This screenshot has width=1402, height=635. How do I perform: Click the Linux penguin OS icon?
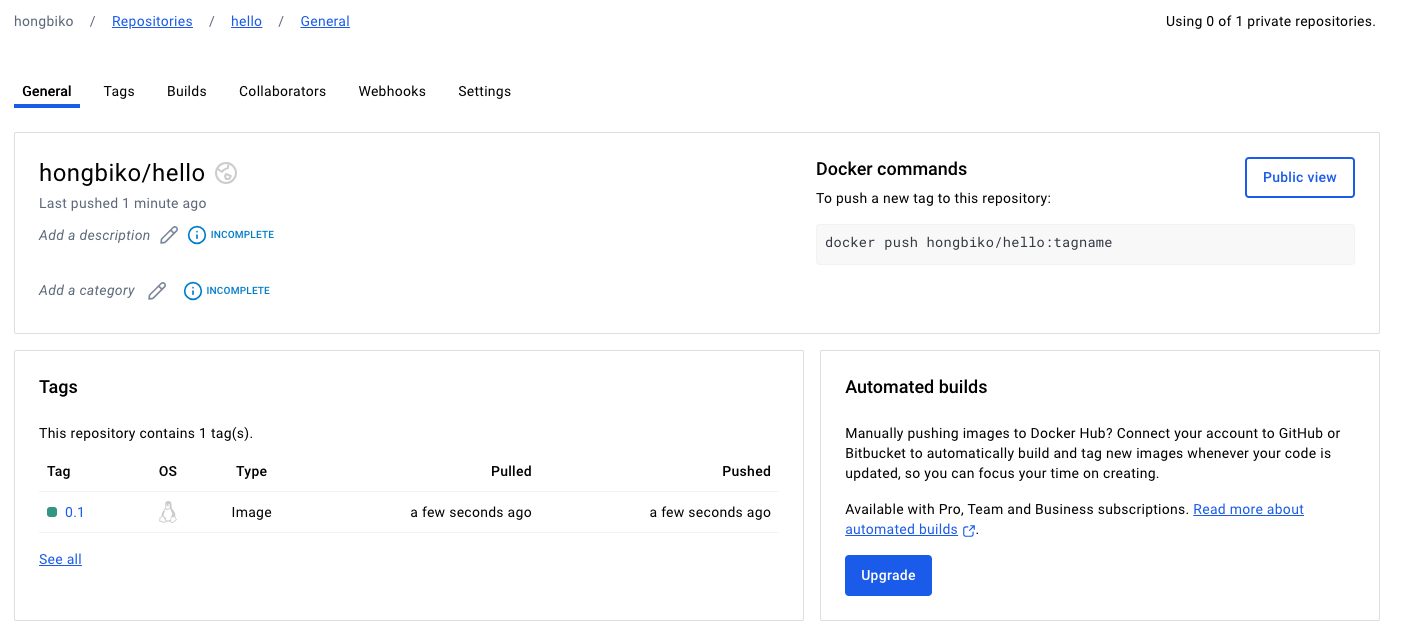coord(168,512)
